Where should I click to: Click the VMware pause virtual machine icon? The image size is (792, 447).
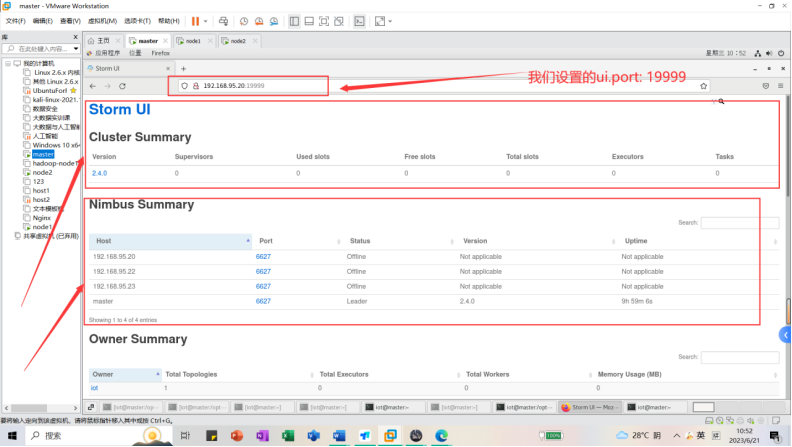195,21
